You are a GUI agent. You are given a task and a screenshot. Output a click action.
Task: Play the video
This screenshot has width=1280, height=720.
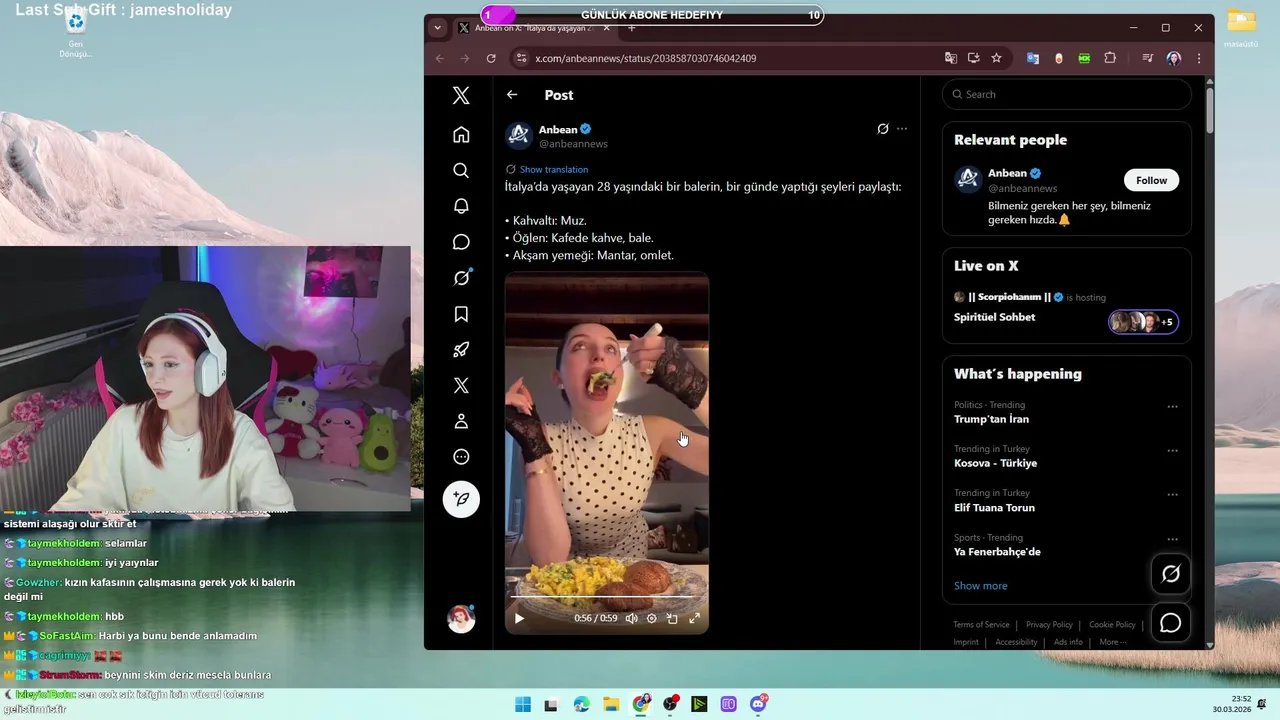click(519, 618)
